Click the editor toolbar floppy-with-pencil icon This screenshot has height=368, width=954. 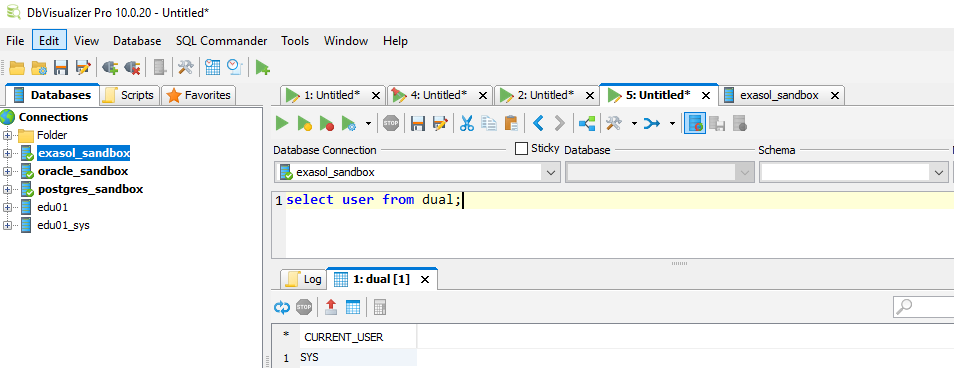(440, 123)
